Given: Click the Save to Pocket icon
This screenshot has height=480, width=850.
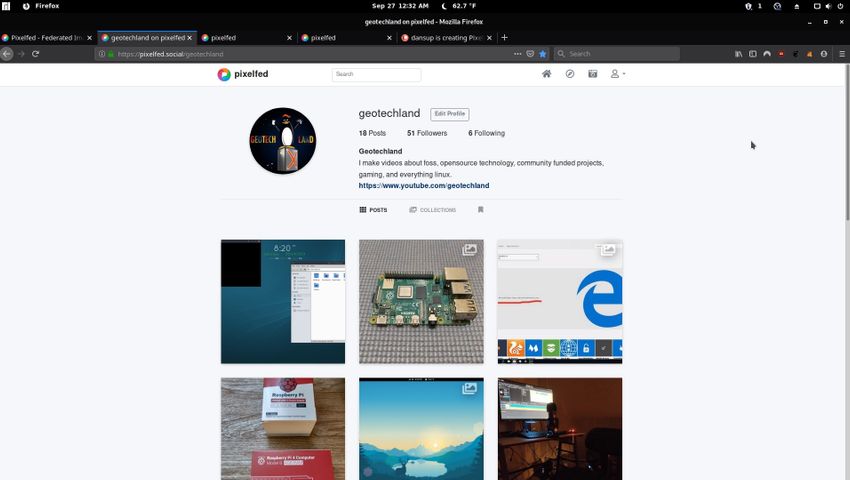Looking at the screenshot, I should pos(530,54).
